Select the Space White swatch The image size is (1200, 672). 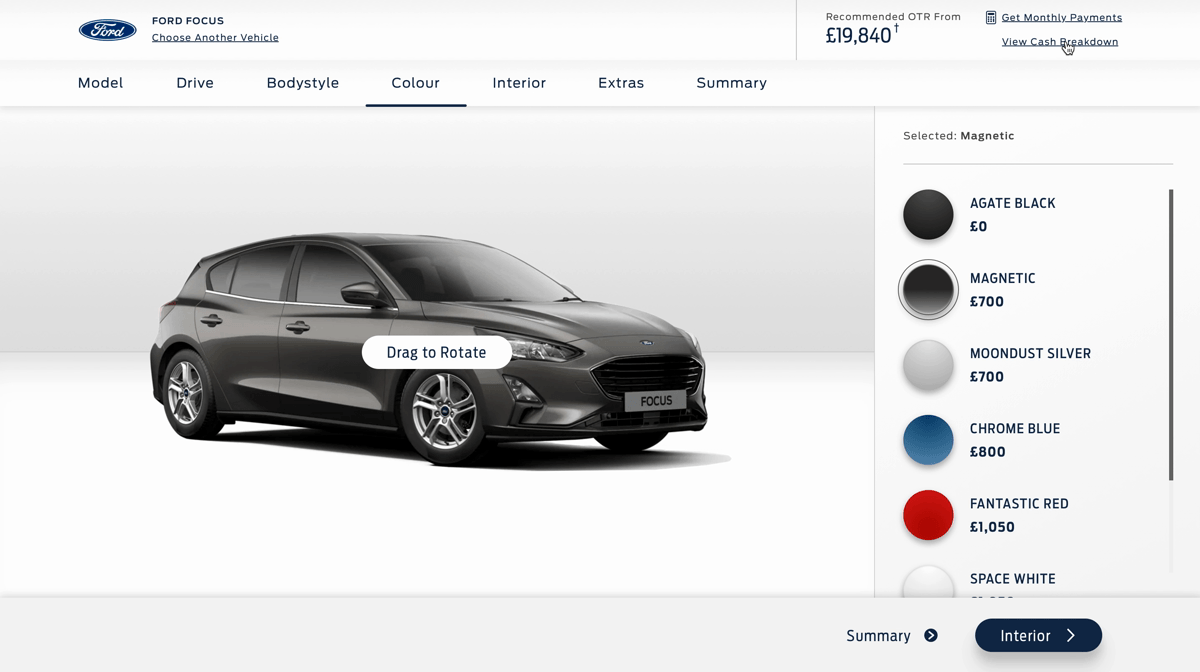coord(928,582)
